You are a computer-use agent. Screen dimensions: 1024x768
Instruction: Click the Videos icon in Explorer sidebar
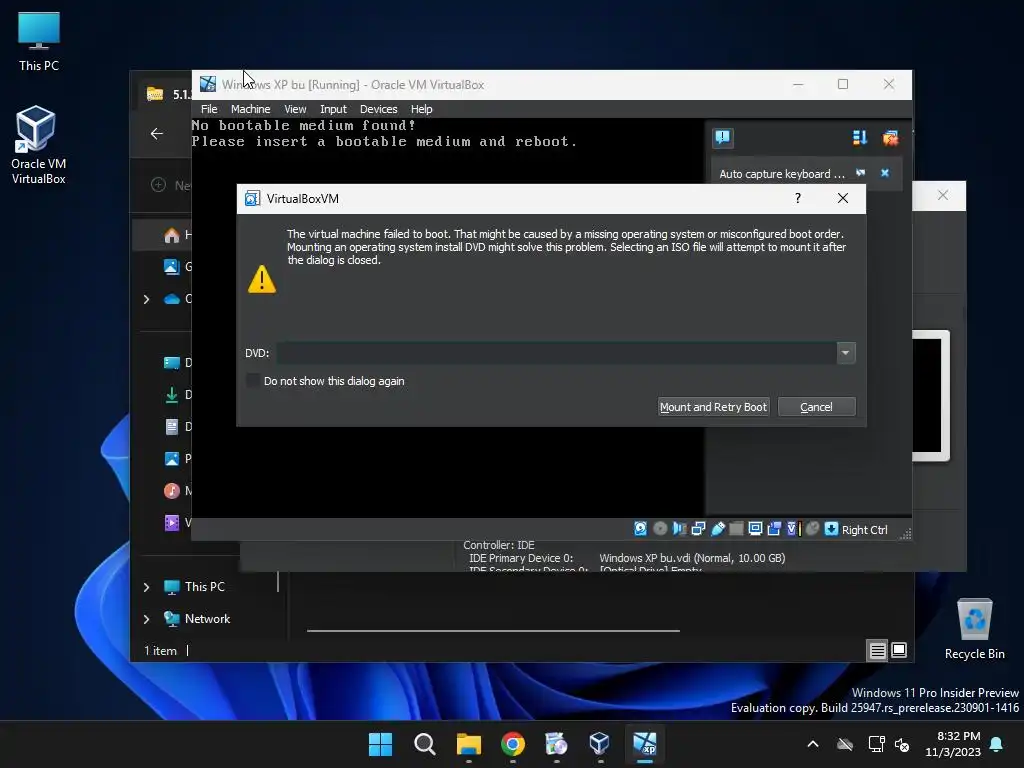point(172,522)
